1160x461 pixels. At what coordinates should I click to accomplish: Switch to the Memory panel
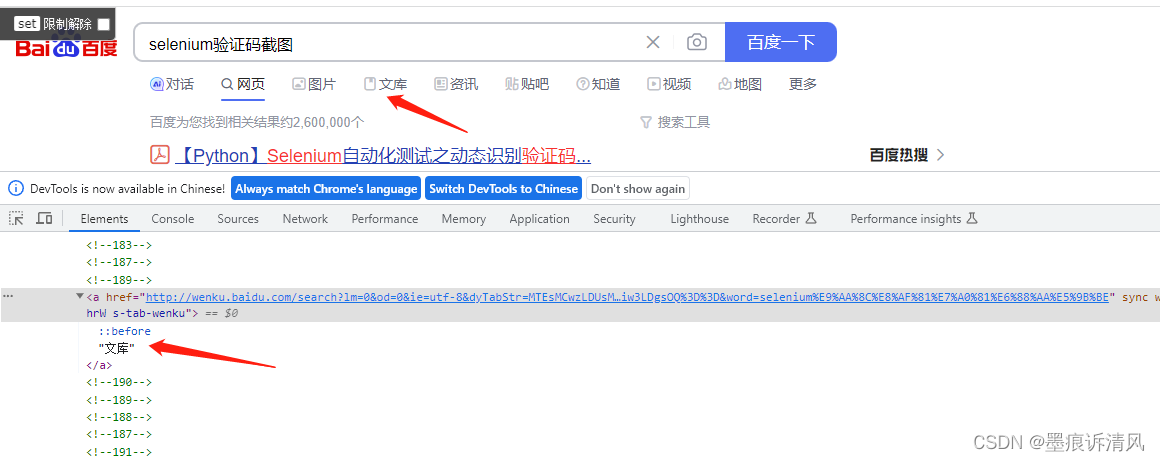[x=464, y=219]
